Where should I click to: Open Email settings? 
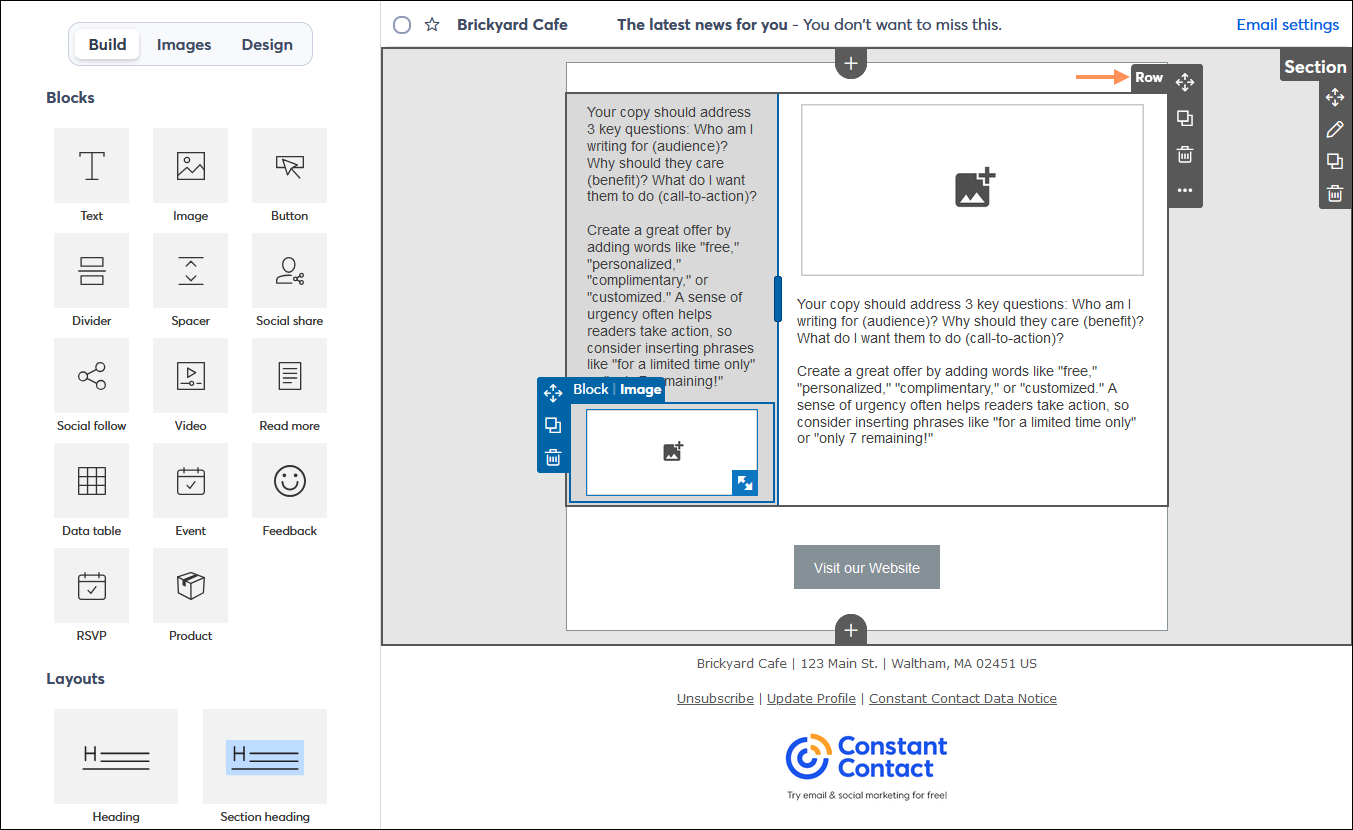(1287, 24)
